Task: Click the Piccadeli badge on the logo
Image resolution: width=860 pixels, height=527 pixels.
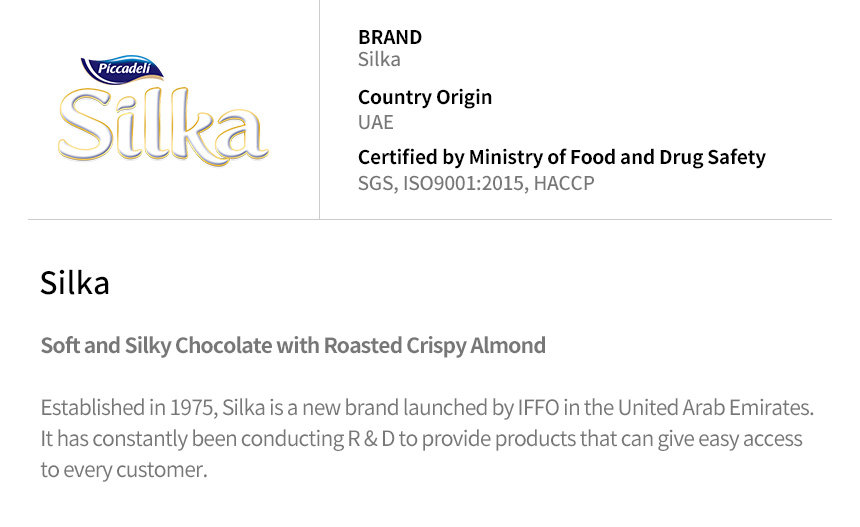Action: pyautogui.click(x=123, y=69)
